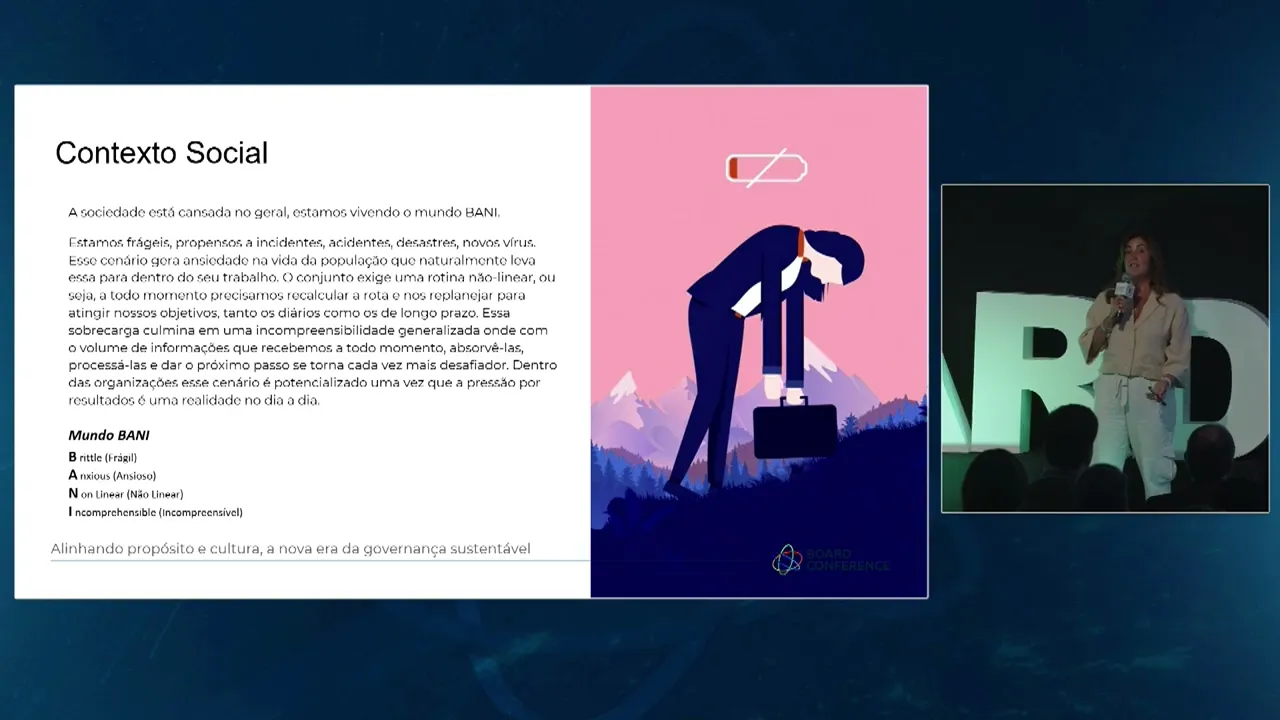Viewport: 1280px width, 720px height.
Task: Click the 'Anxious (Ansioso)' line
Action: (x=112, y=475)
